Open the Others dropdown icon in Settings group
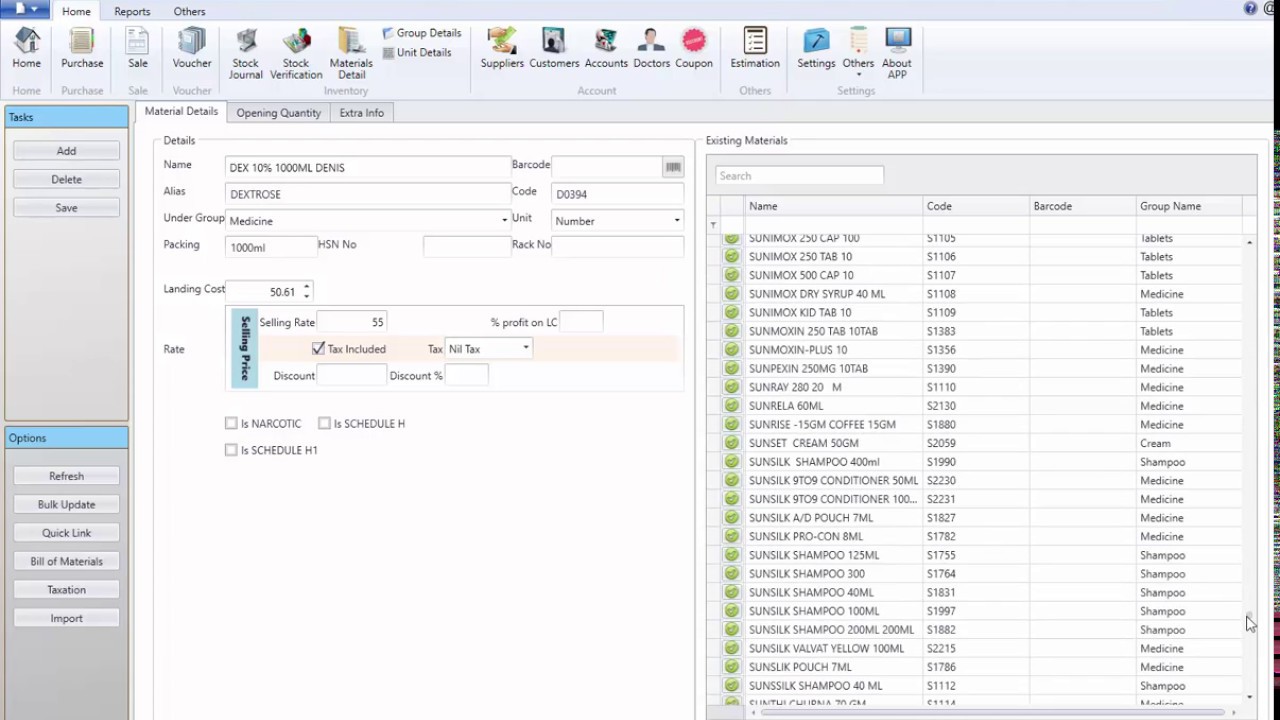 click(858, 52)
